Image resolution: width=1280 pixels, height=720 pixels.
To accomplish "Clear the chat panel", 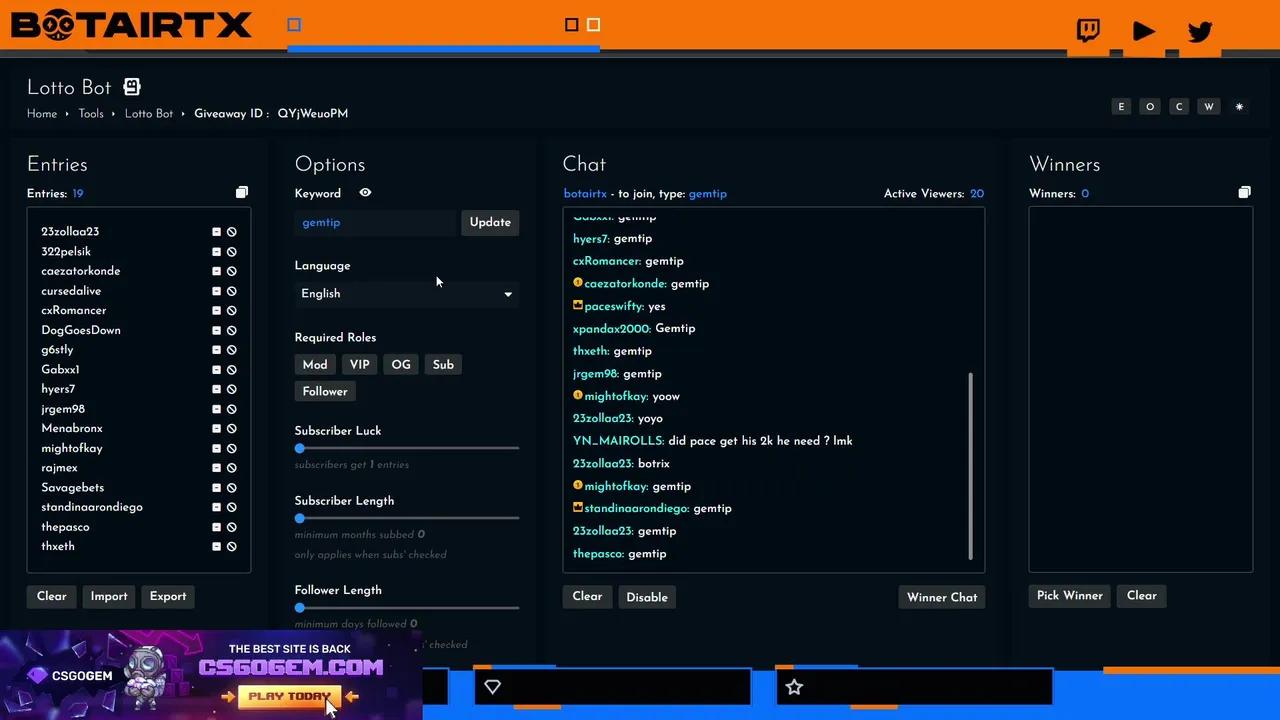I will 587,597.
